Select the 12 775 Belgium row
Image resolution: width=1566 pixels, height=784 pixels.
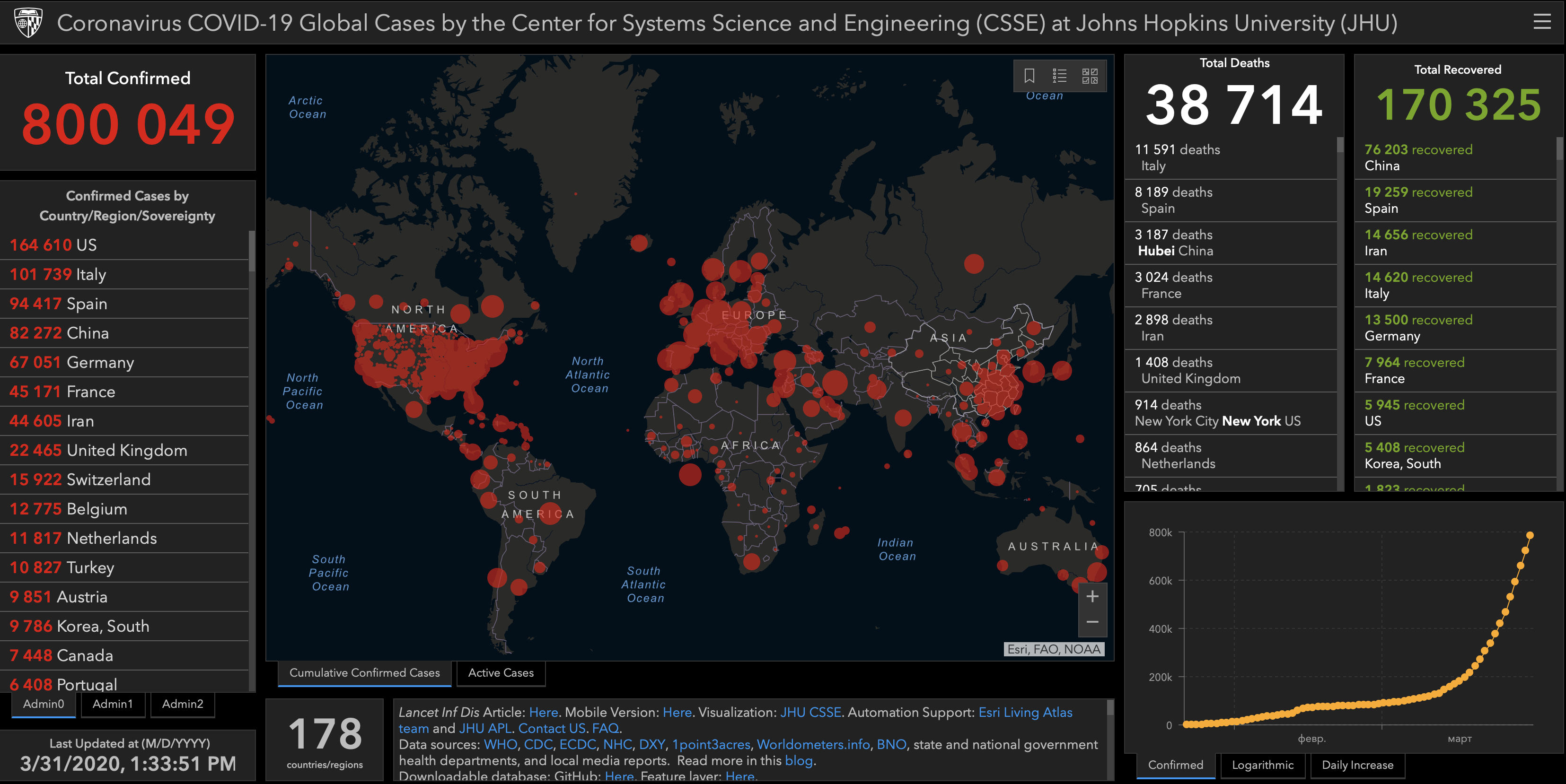pyautogui.click(x=124, y=509)
